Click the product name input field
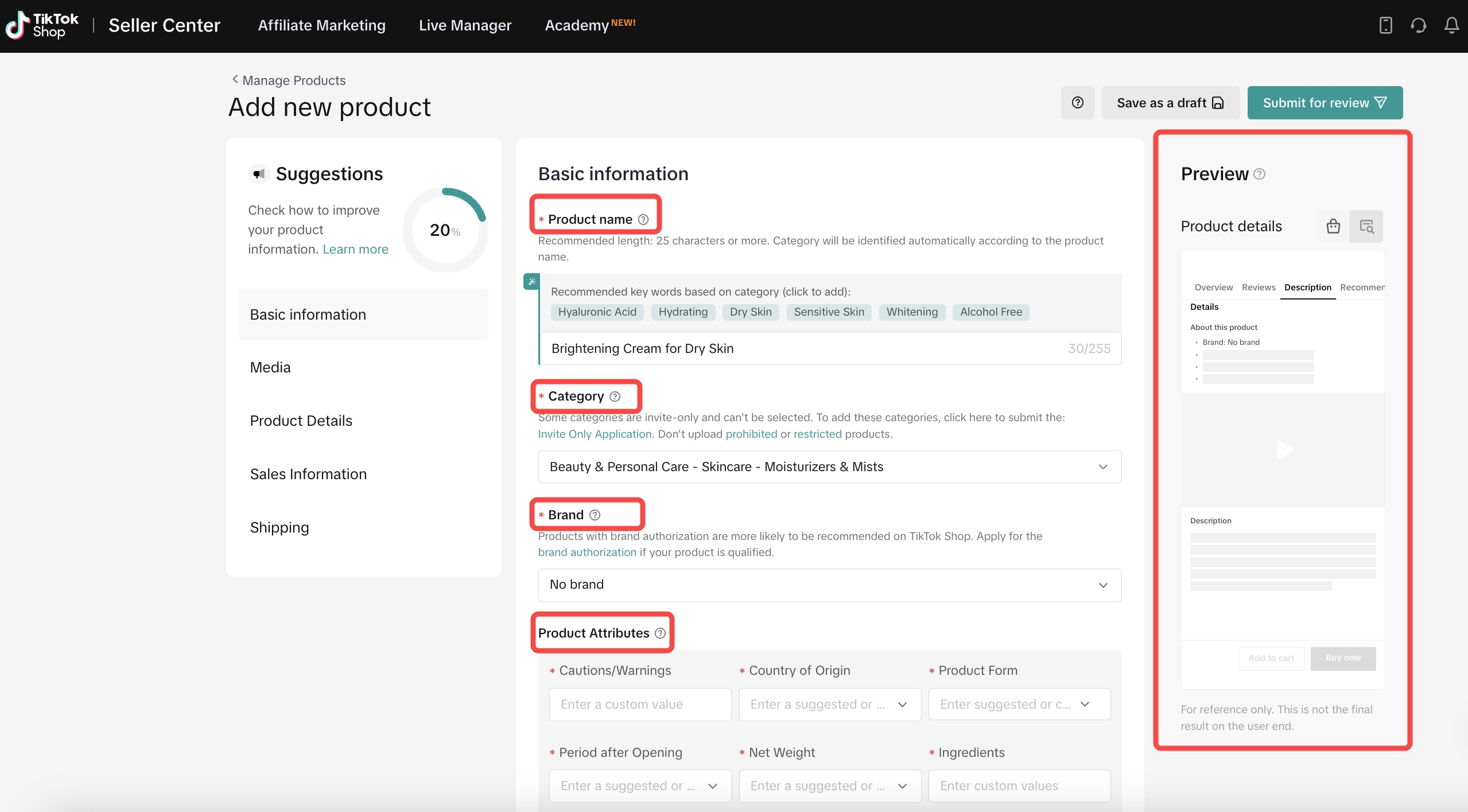This screenshot has height=812, width=1468. tap(803, 348)
